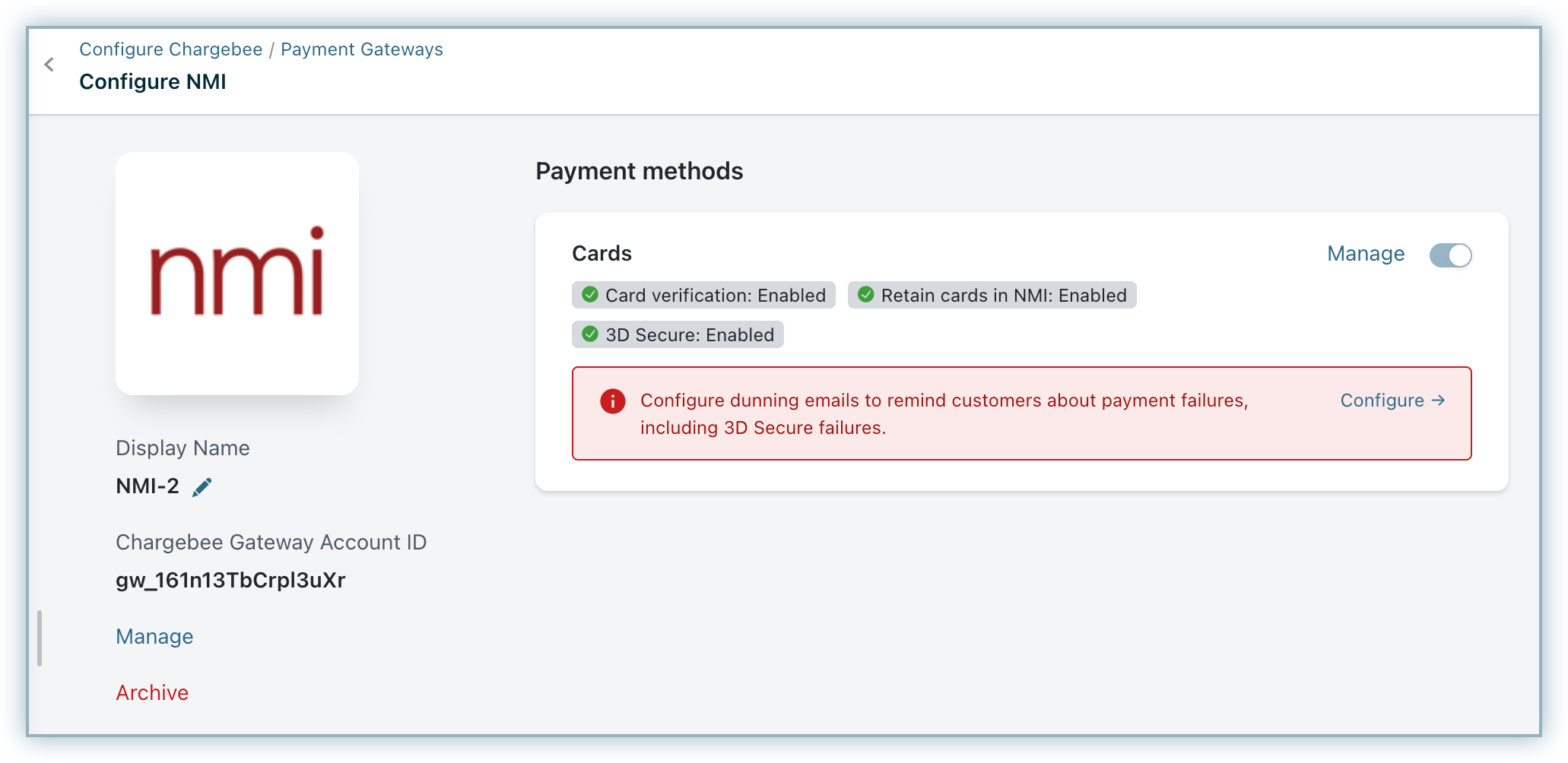Click 3D Secure: Enabled badge
This screenshot has width=1568, height=763.
pos(678,334)
